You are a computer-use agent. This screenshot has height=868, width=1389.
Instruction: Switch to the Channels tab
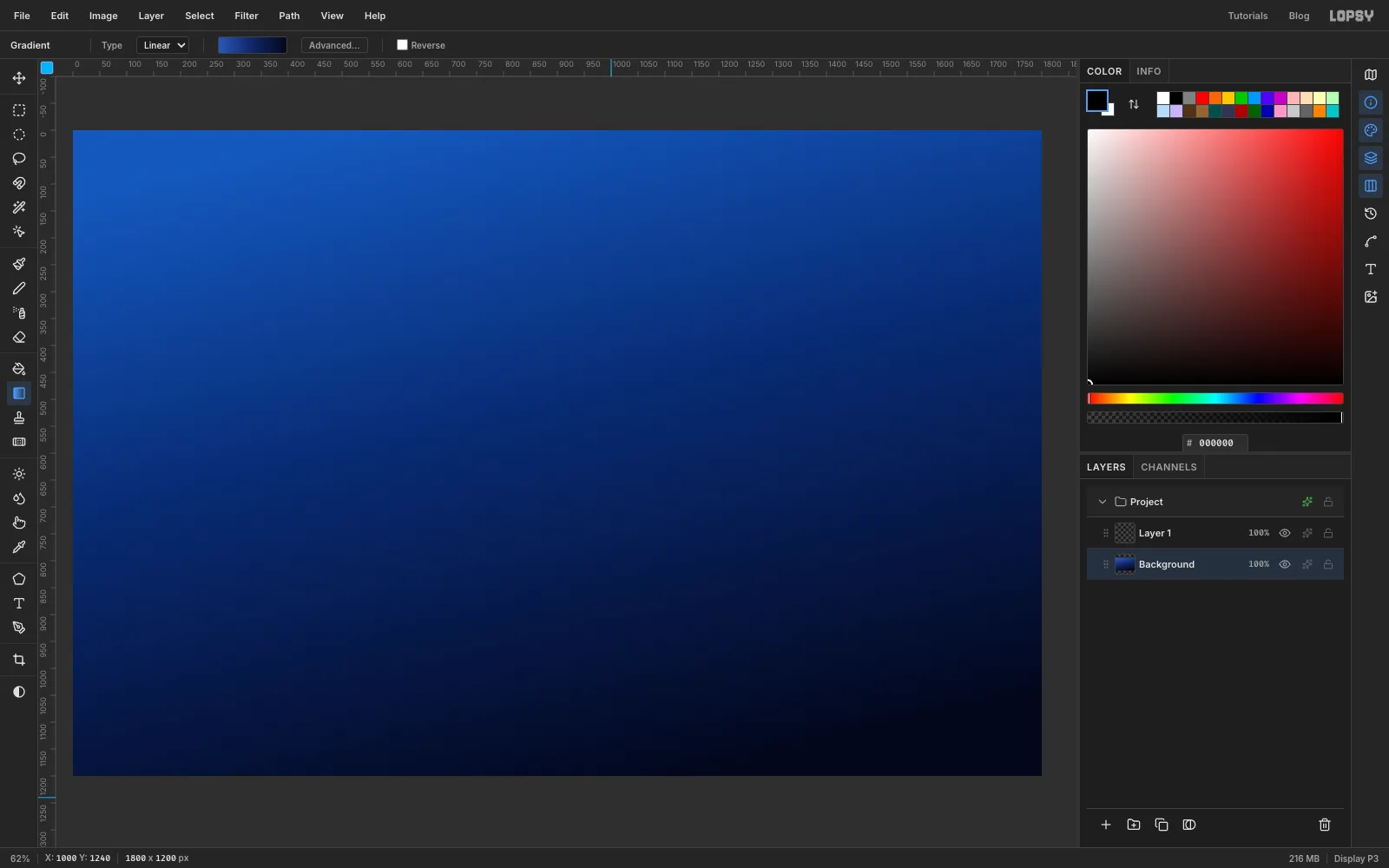(x=1168, y=467)
